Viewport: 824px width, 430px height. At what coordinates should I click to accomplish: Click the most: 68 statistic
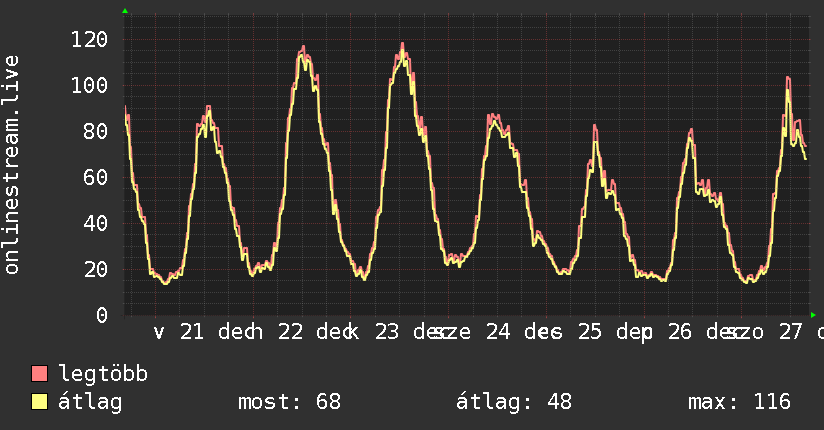click(290, 402)
